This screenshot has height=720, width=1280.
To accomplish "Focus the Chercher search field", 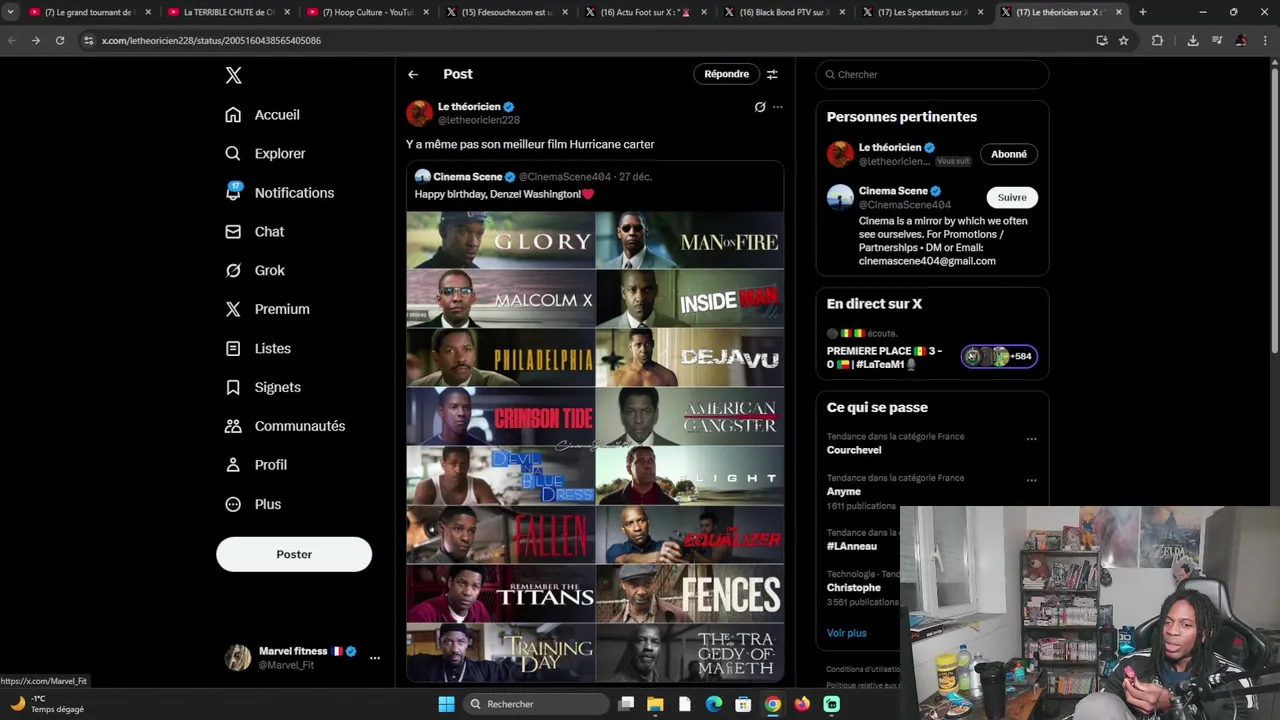I will pyautogui.click(x=932, y=74).
